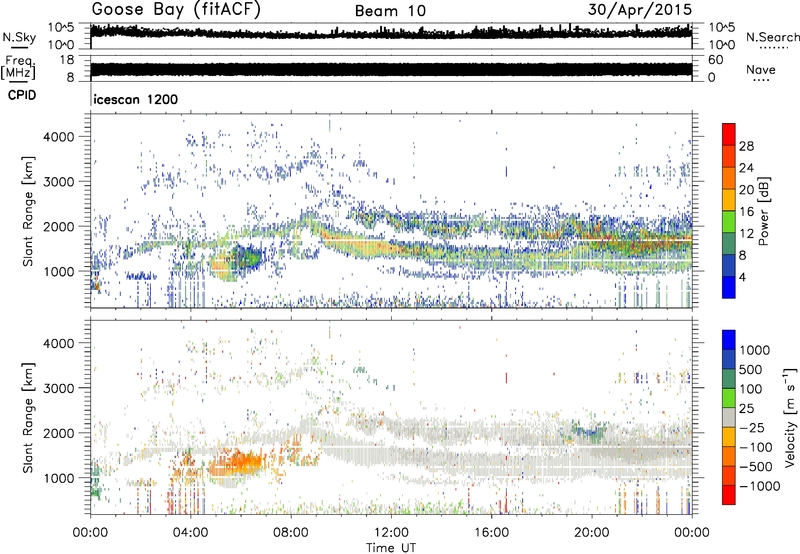Click the 04:00 time tick label
Viewport: 800px width, 554px height.
pyautogui.click(x=190, y=533)
